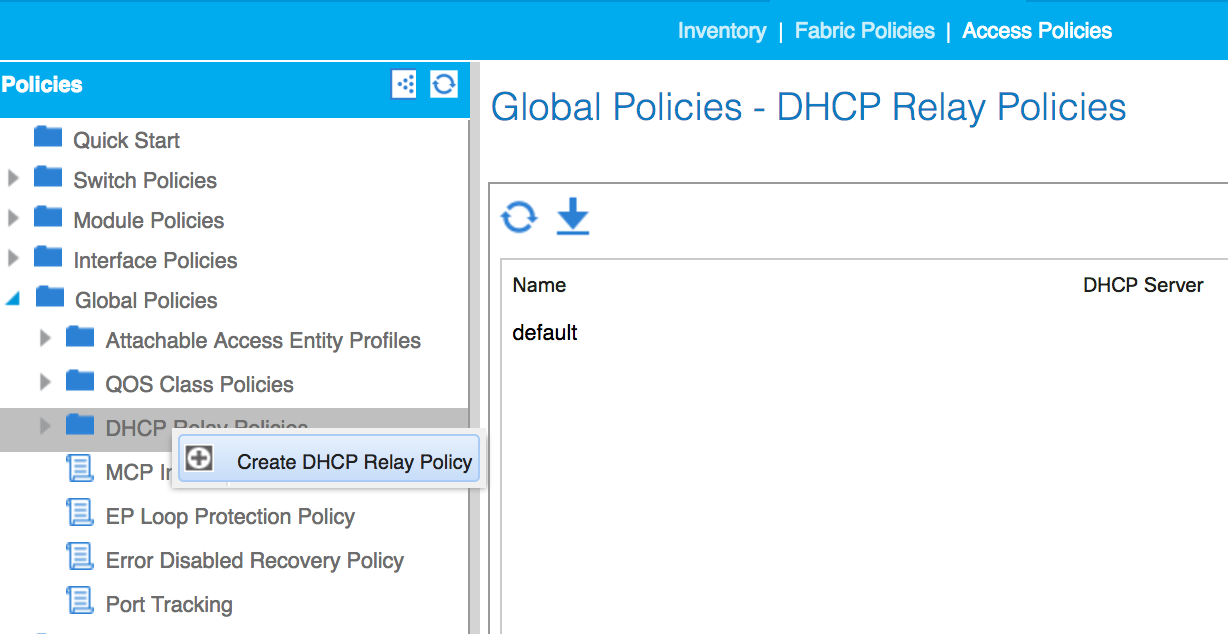The height and width of the screenshot is (634, 1228).
Task: Click the EP Loop Protection Policy document icon
Action: coord(79,514)
